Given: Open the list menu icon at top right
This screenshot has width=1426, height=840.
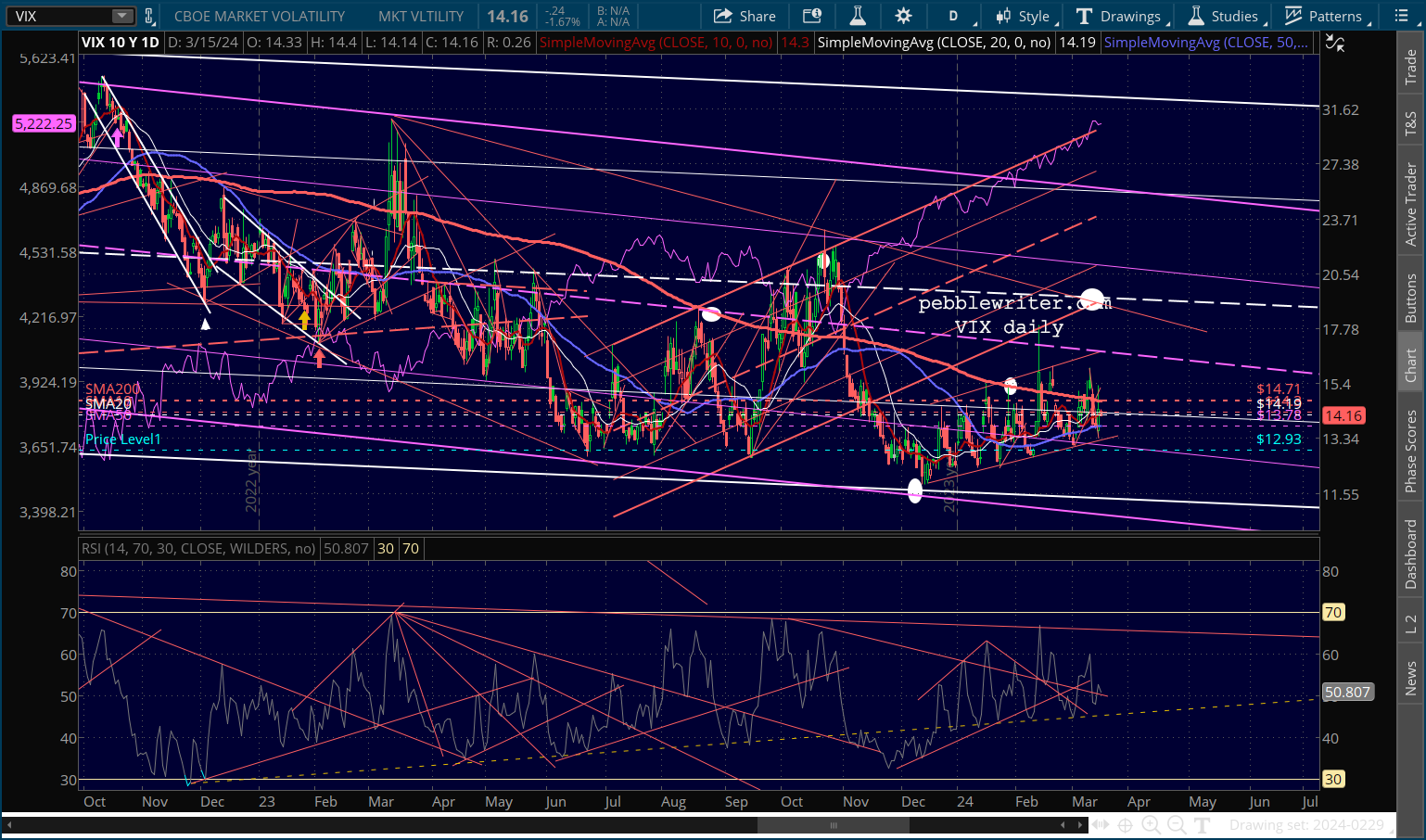Looking at the screenshot, I should [1401, 16].
